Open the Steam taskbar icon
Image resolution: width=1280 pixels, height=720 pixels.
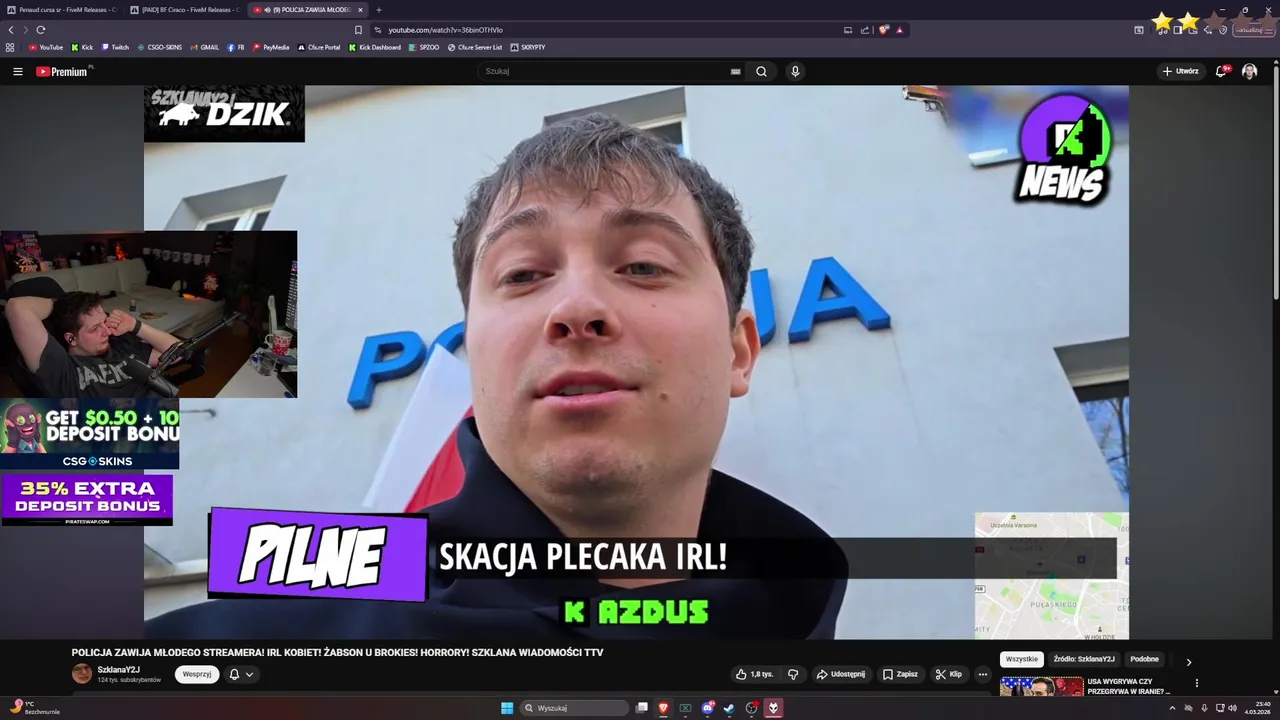tap(729, 708)
